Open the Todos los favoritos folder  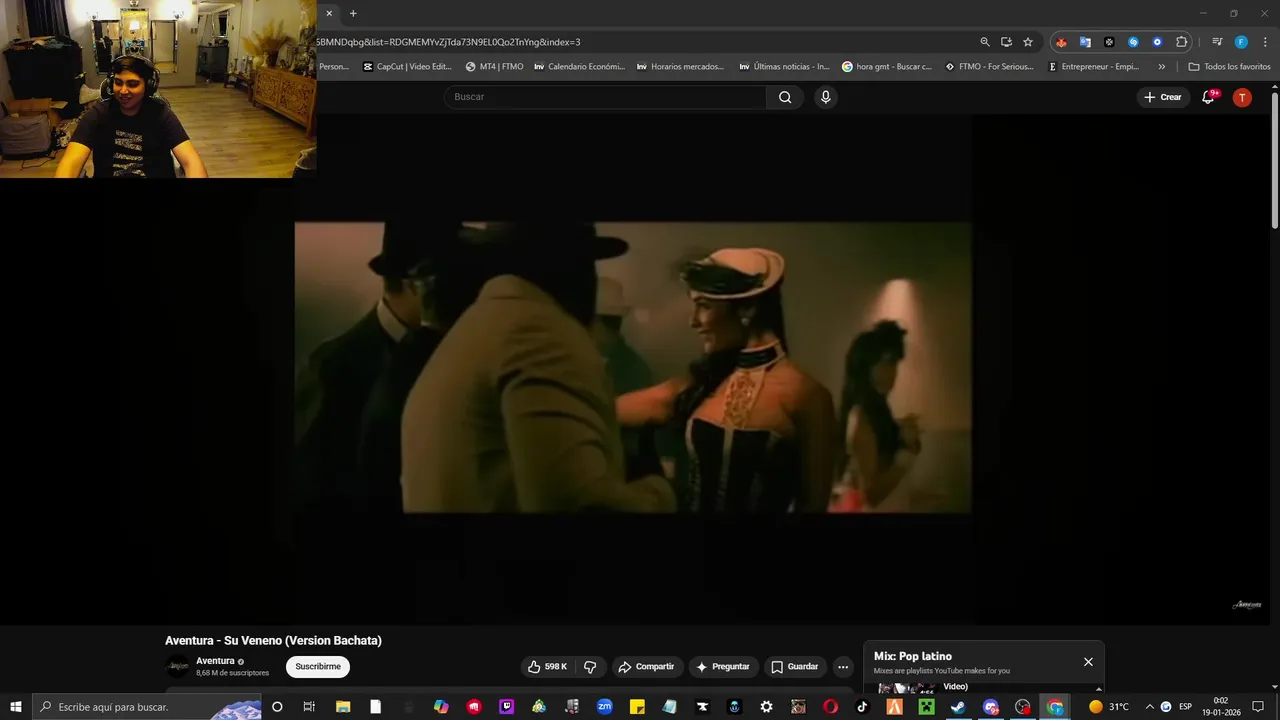point(1230,67)
